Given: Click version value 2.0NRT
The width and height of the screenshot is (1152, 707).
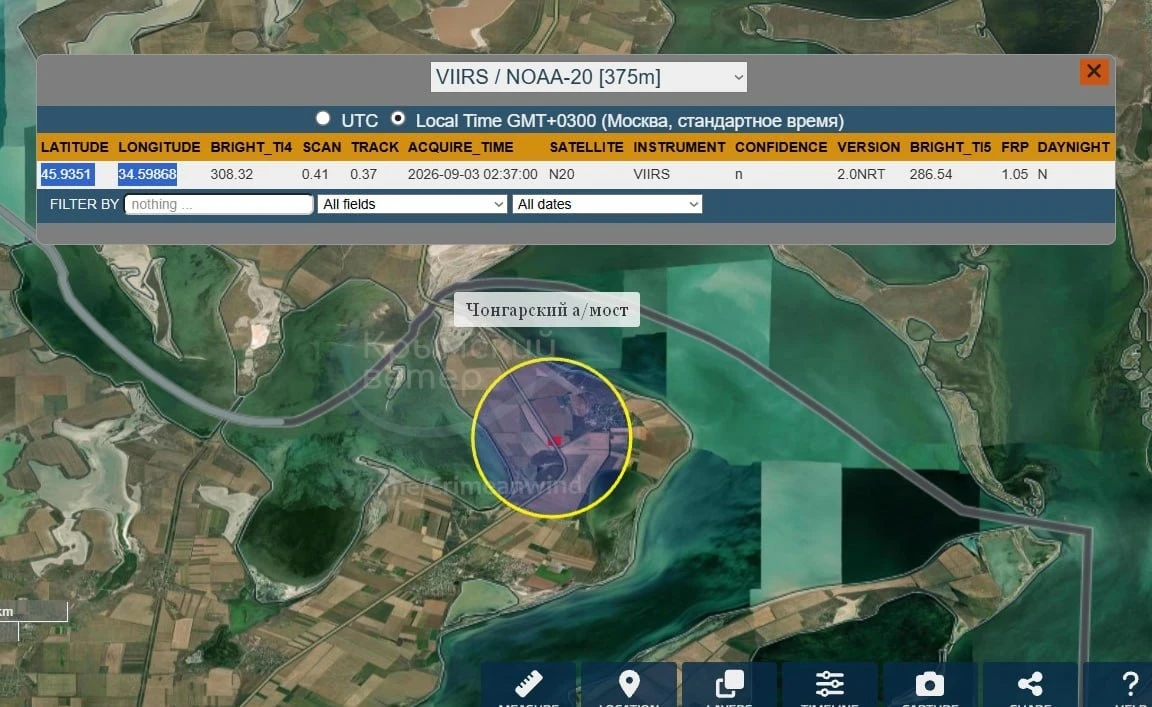Looking at the screenshot, I should tap(861, 174).
